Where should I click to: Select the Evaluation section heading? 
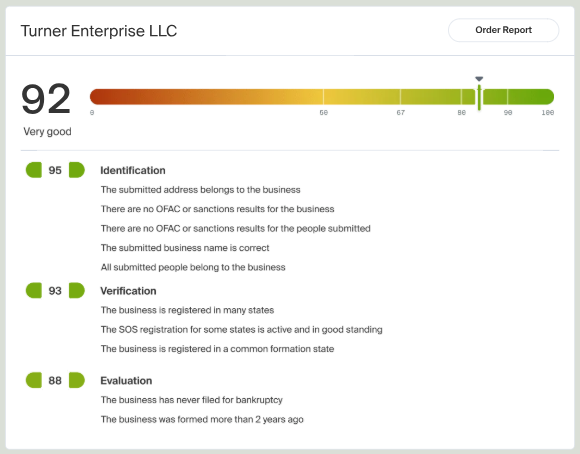point(126,381)
